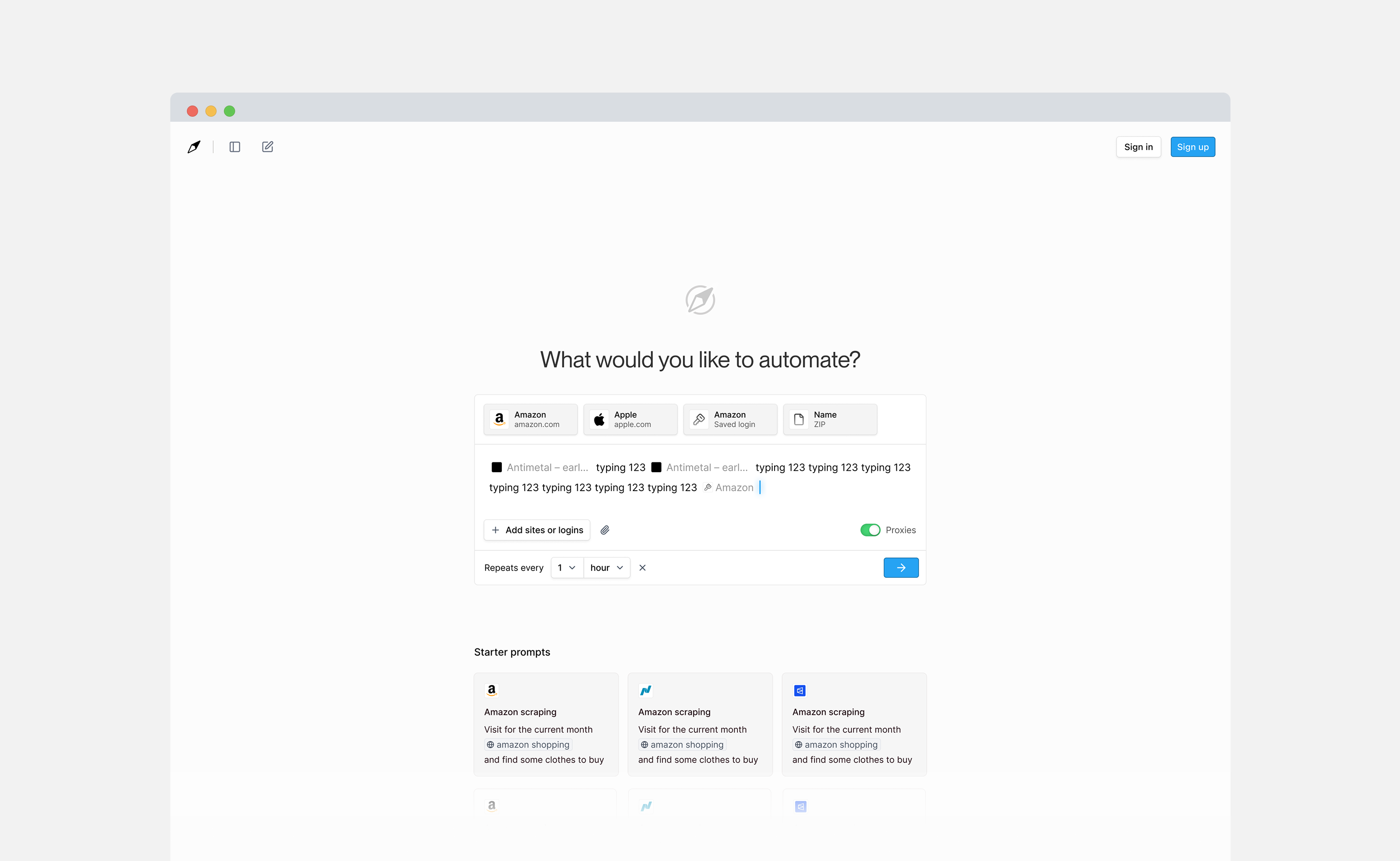
Task: Click the blue Sign up button
Action: (x=1193, y=147)
